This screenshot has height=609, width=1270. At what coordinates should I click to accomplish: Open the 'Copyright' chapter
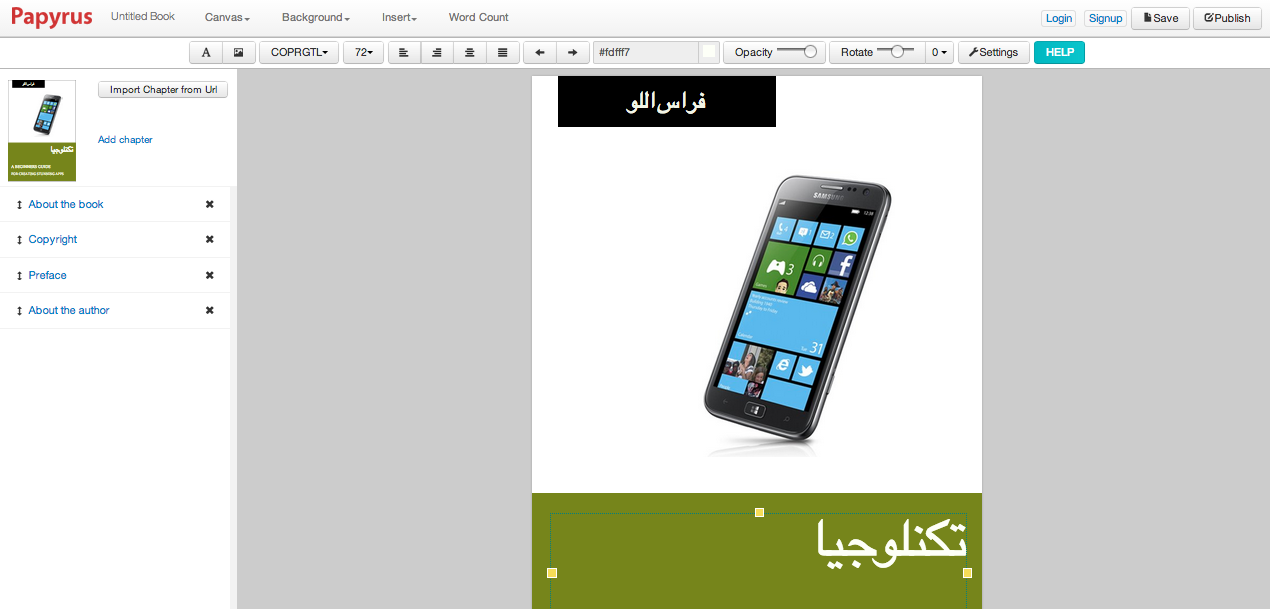point(53,240)
